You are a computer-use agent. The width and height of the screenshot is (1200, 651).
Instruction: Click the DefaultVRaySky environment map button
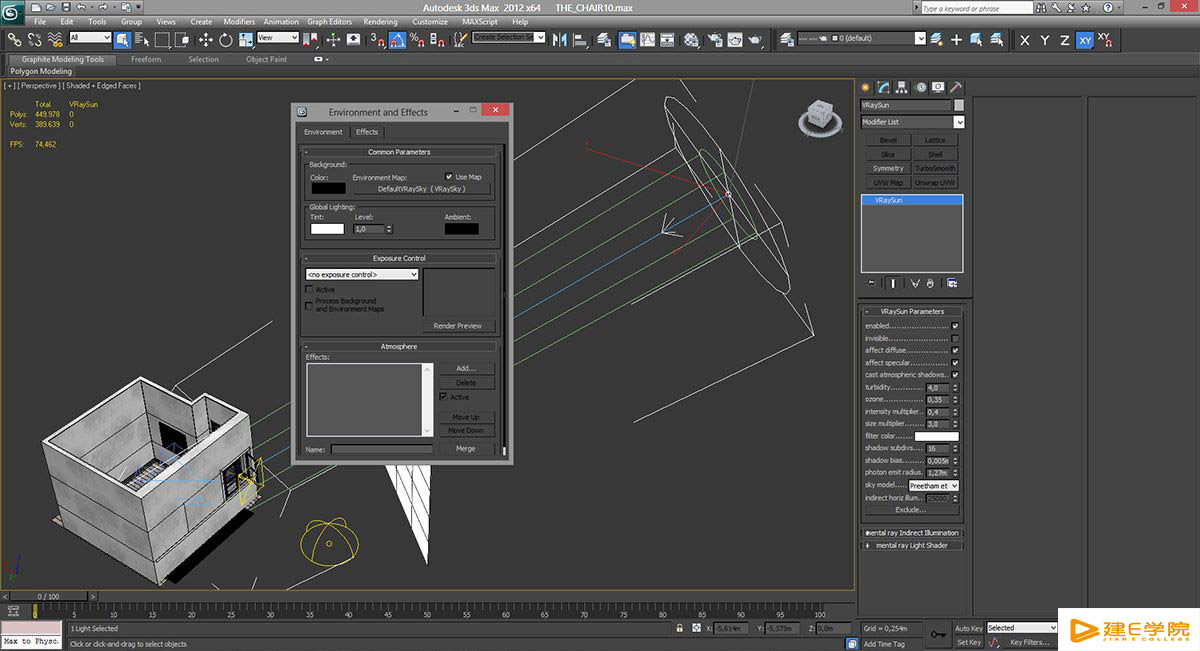pyautogui.click(x=421, y=189)
